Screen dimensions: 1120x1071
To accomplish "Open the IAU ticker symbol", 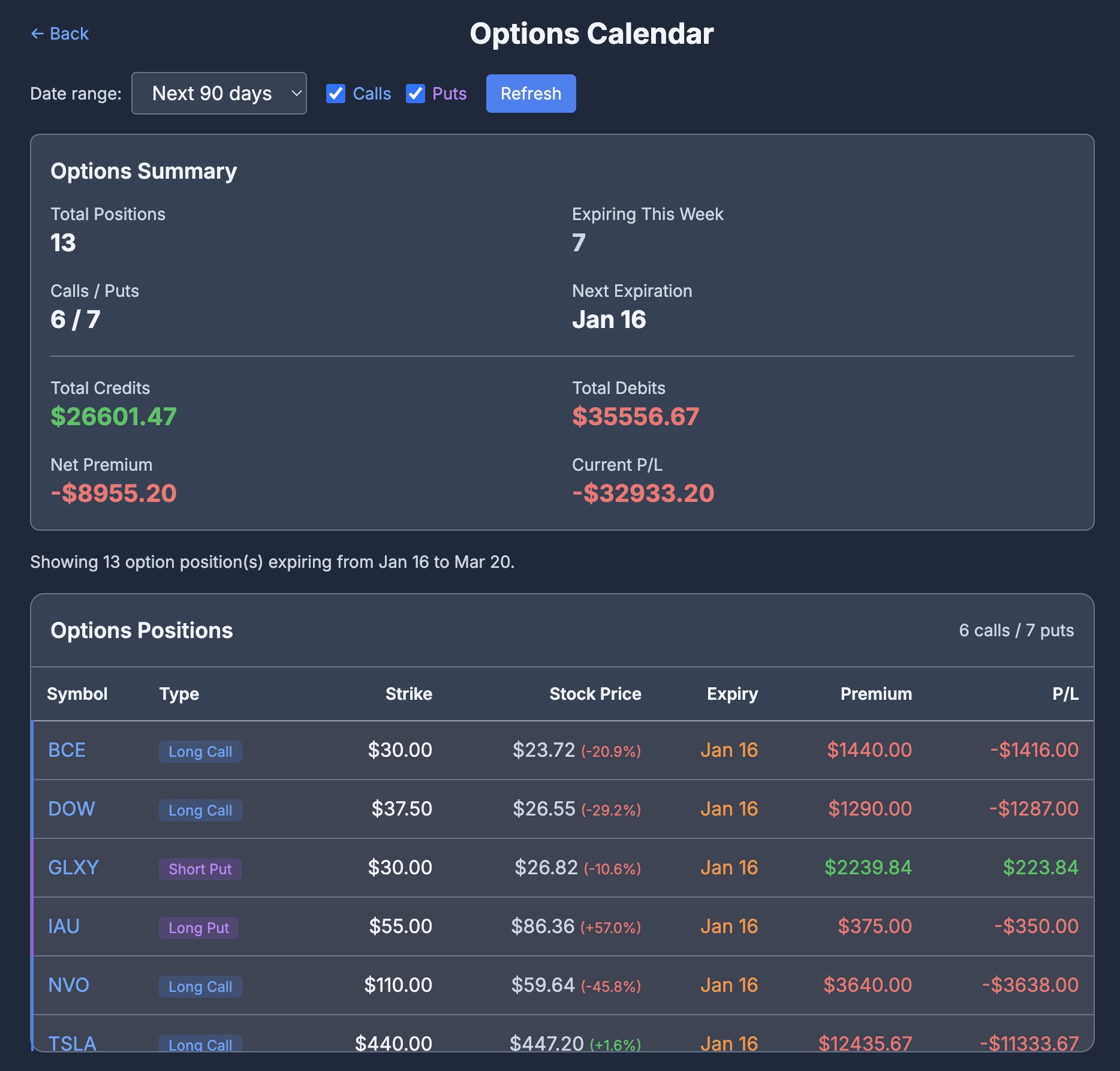I will [63, 926].
